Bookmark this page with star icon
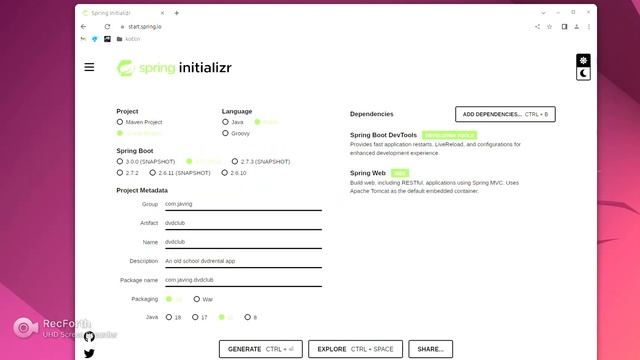640x360 pixels. tap(549, 27)
